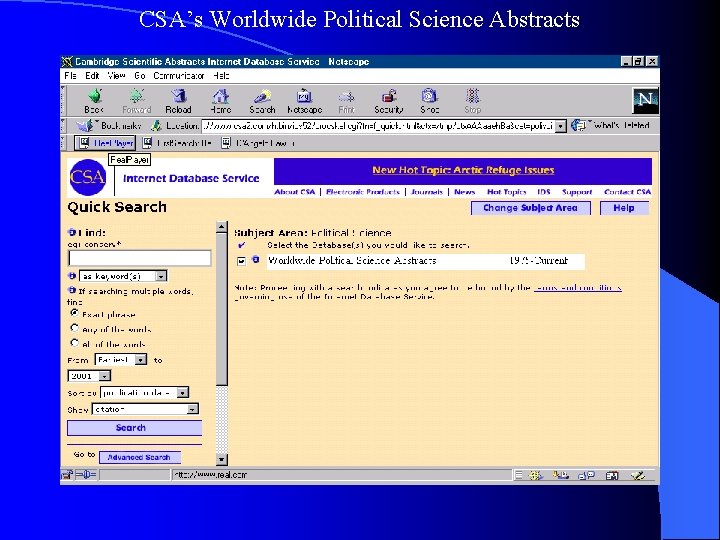The width and height of the screenshot is (720, 540).
Task: Click the Stop toolbar icon
Action: click(472, 101)
